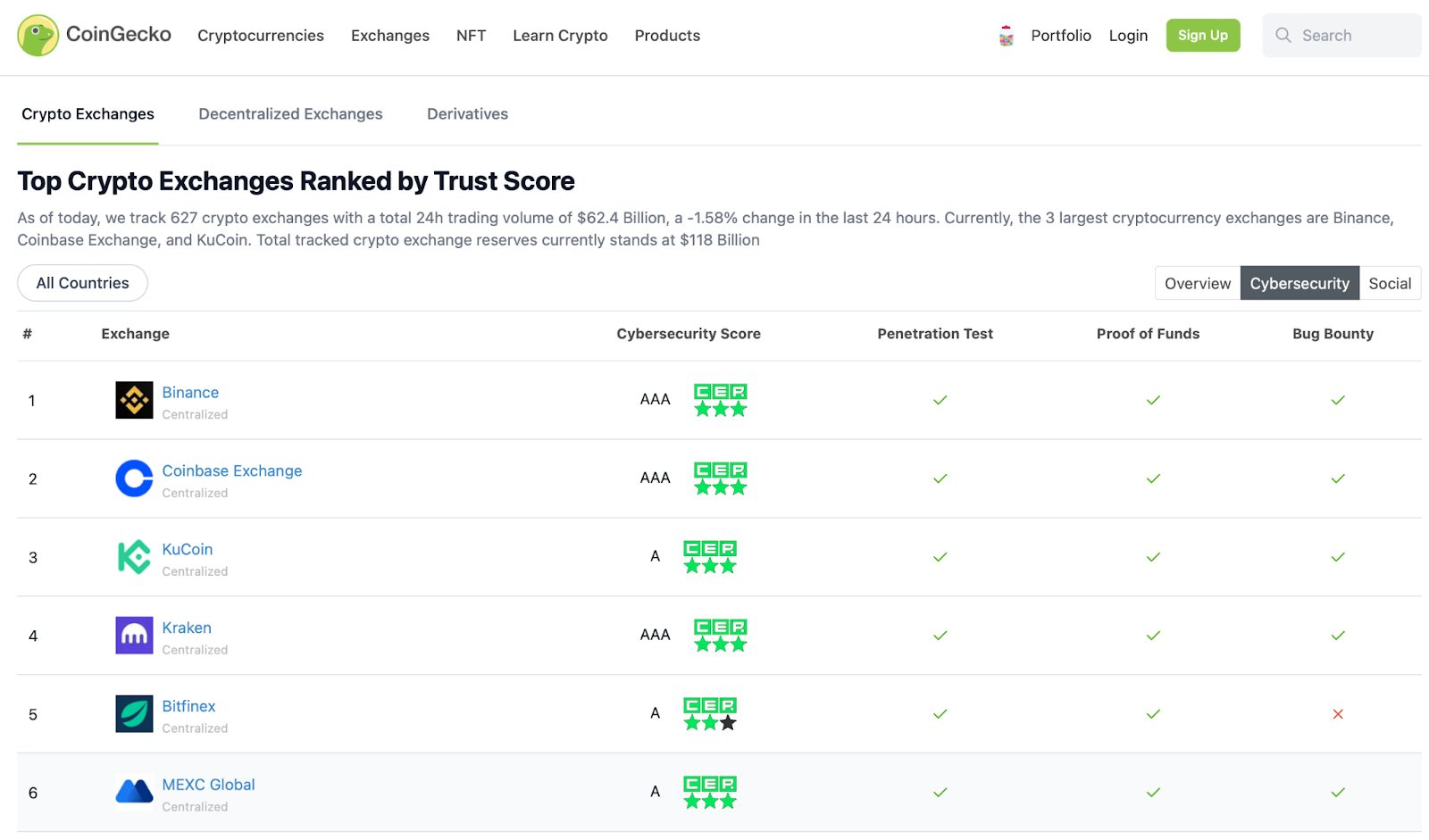Click the candy jar icon near Portfolio

click(x=1007, y=36)
